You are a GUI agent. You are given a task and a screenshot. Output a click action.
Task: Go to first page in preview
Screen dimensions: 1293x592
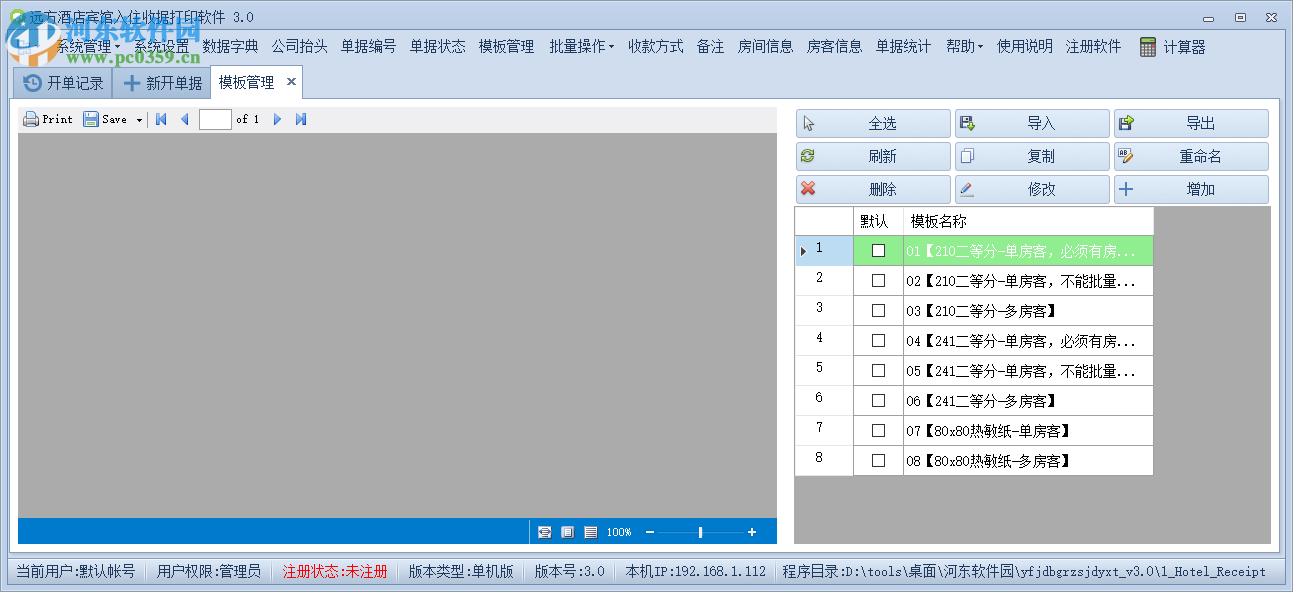pyautogui.click(x=161, y=119)
